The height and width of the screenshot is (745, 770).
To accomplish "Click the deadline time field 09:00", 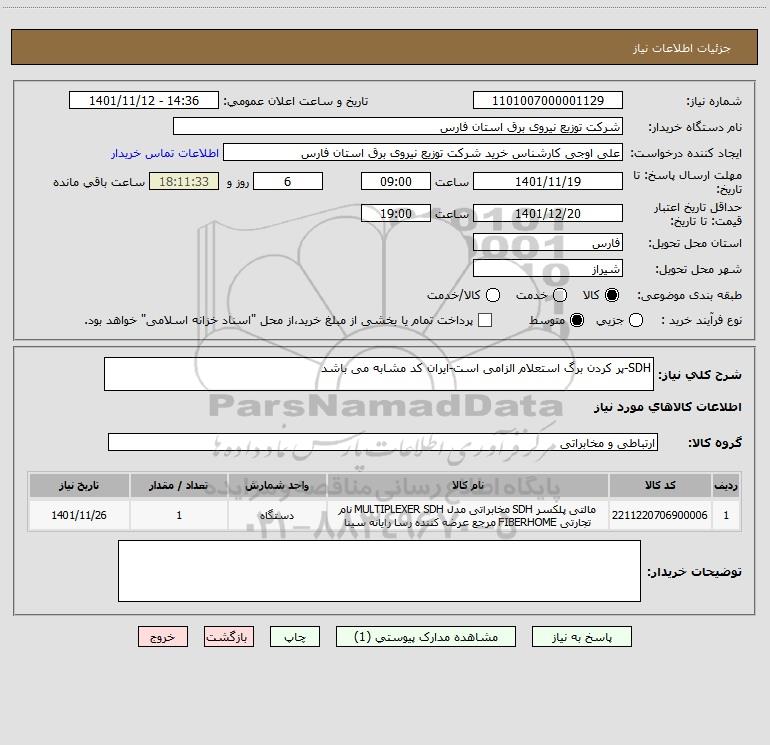I will point(396,182).
